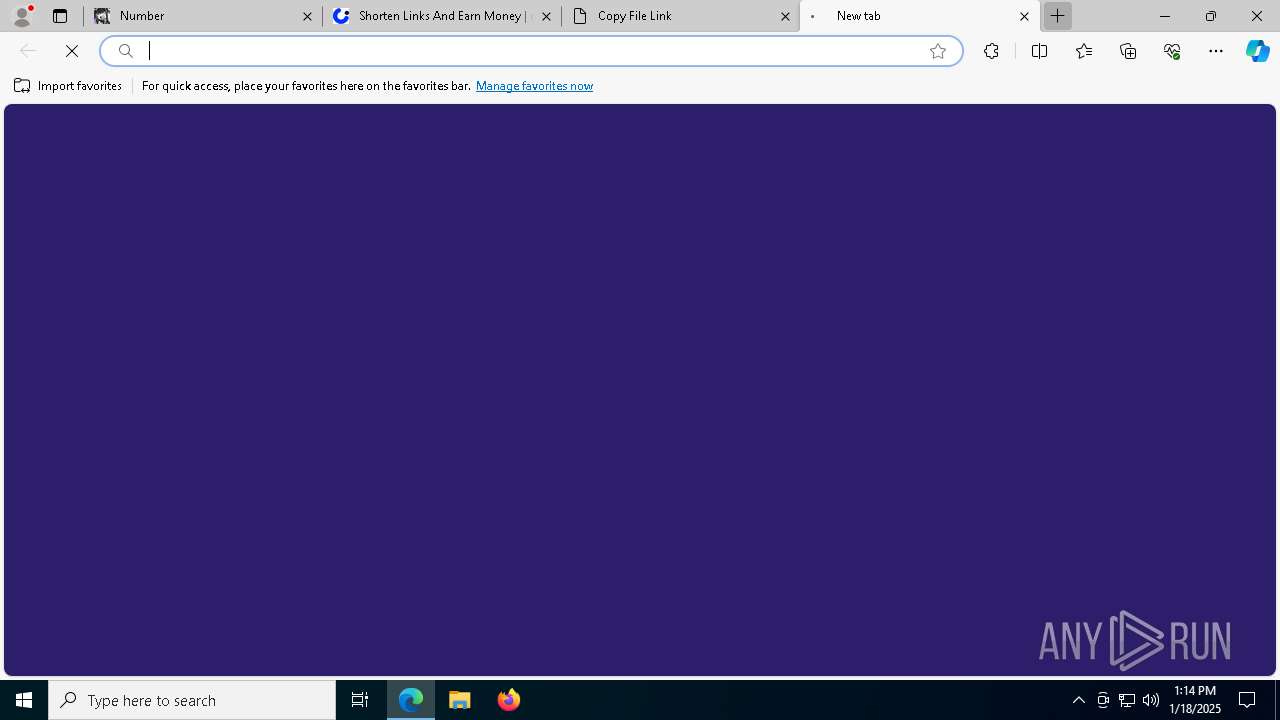This screenshot has height=720, width=1280.
Task: Open the Copilot sidebar icon
Action: [x=1258, y=51]
